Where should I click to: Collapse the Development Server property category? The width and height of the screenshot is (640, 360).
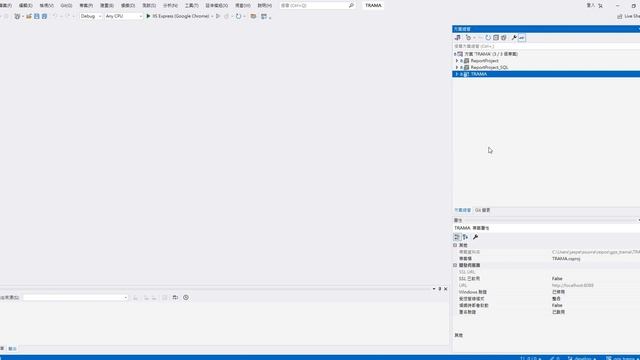[x=455, y=265]
